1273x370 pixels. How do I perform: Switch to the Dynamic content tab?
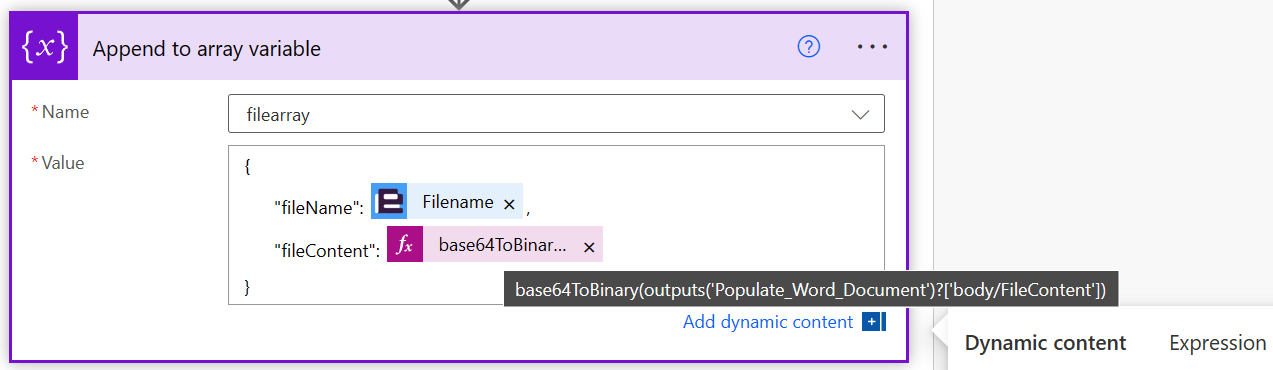[1045, 343]
